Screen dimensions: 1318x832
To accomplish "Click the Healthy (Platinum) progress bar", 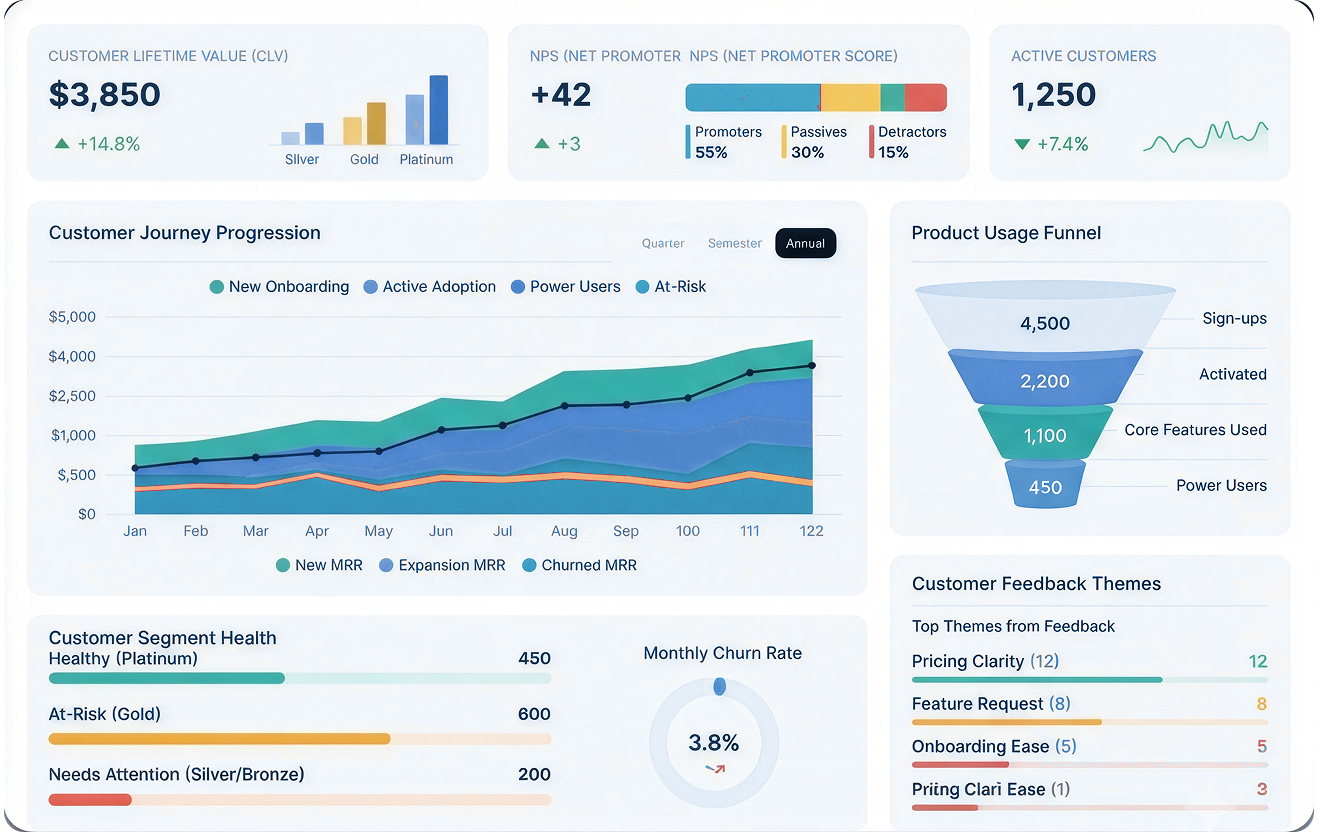I will pos(300,678).
